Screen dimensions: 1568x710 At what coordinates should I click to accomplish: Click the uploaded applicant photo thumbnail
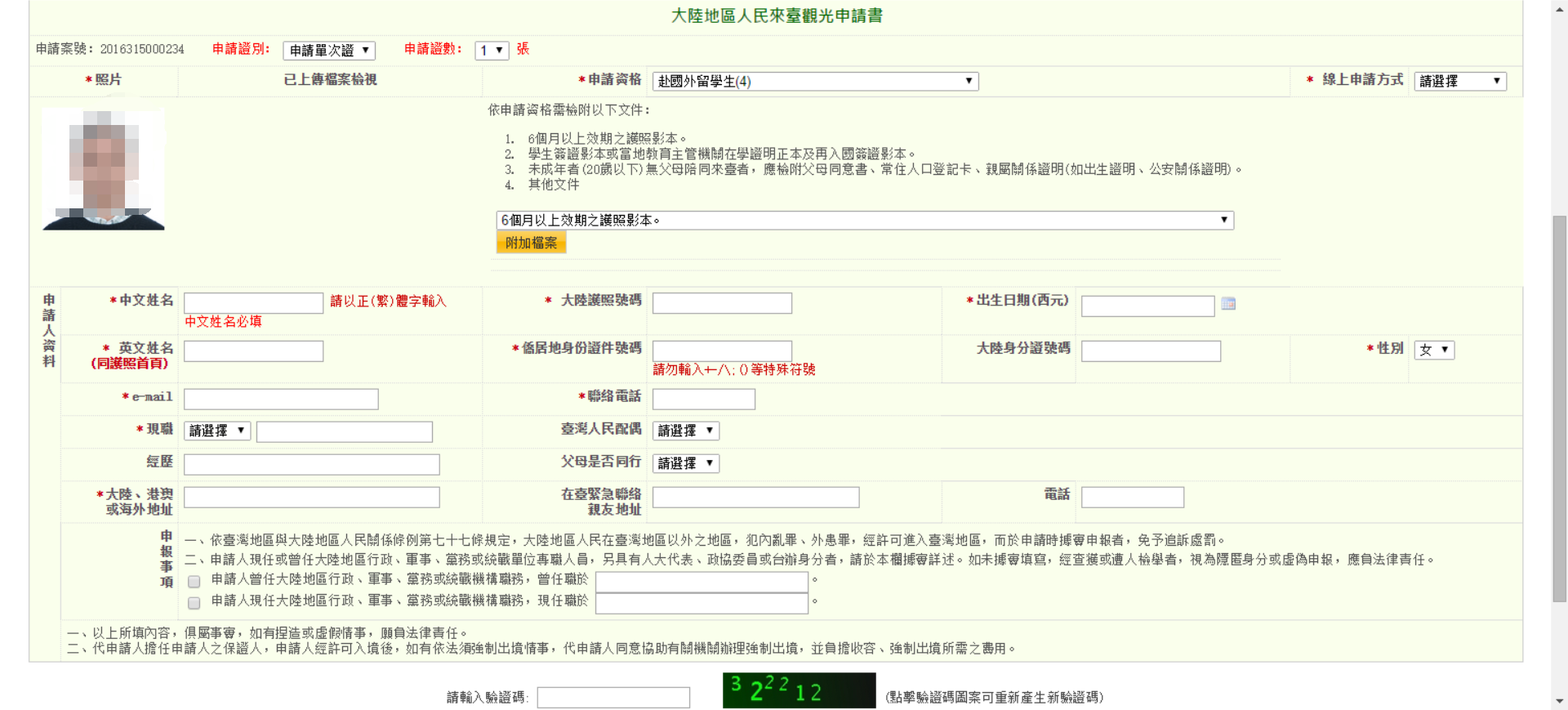coord(104,169)
